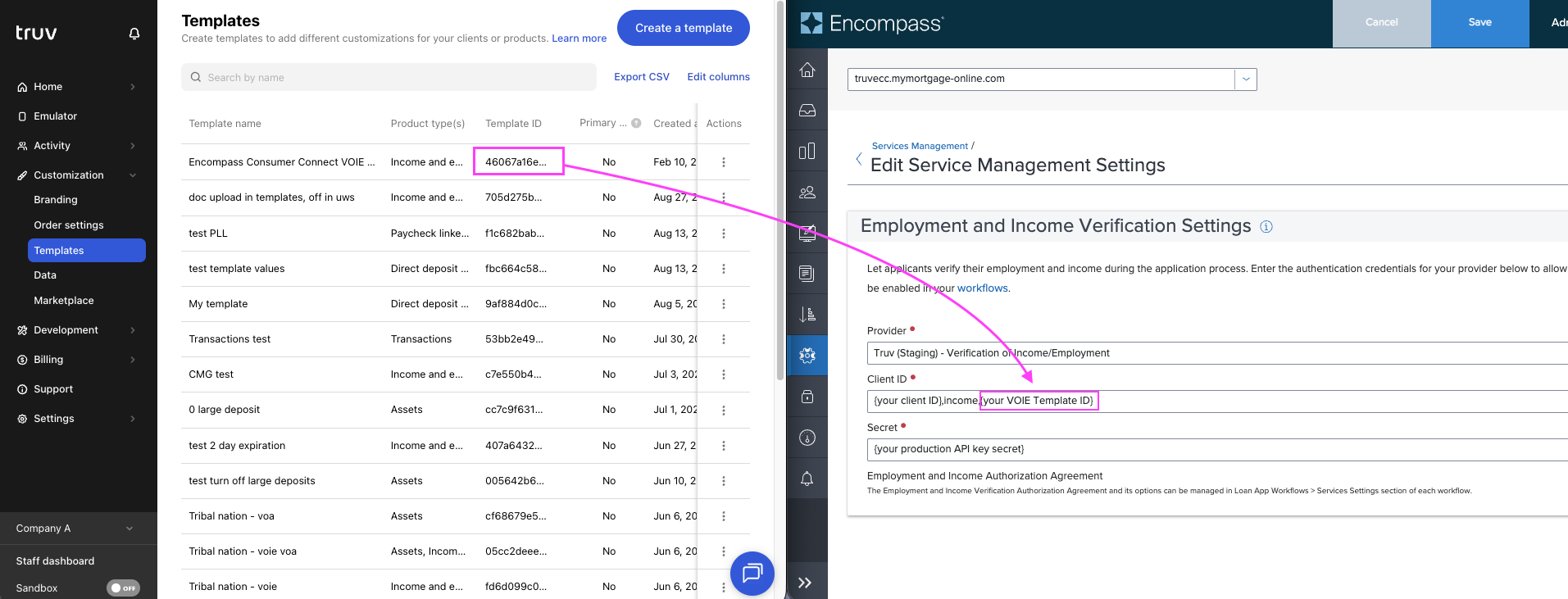Open the Company A switcher dropdown
Image resolution: width=1568 pixels, height=599 pixels.
point(79,529)
